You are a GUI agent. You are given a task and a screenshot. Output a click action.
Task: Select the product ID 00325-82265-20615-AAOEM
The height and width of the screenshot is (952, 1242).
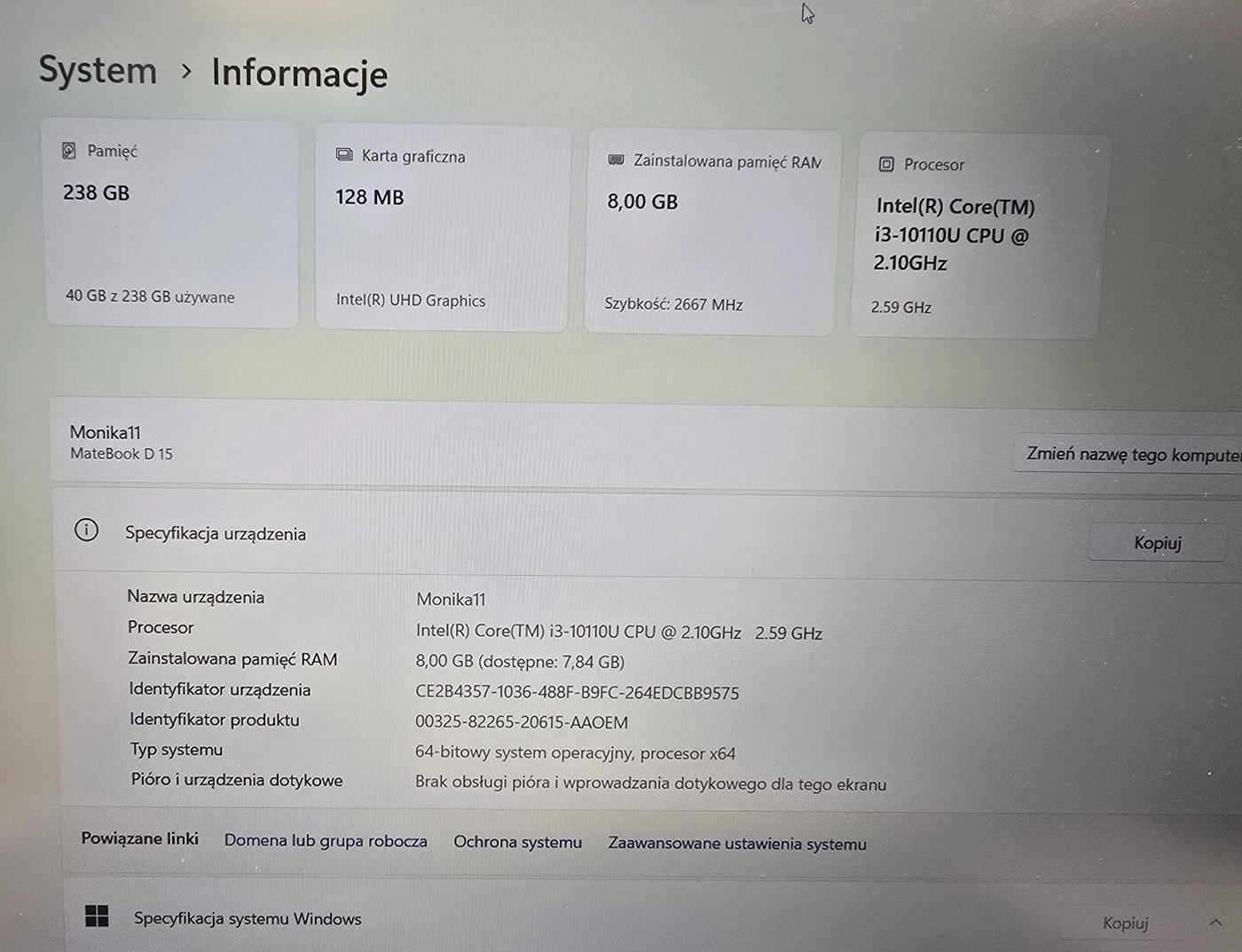pyautogui.click(x=522, y=722)
